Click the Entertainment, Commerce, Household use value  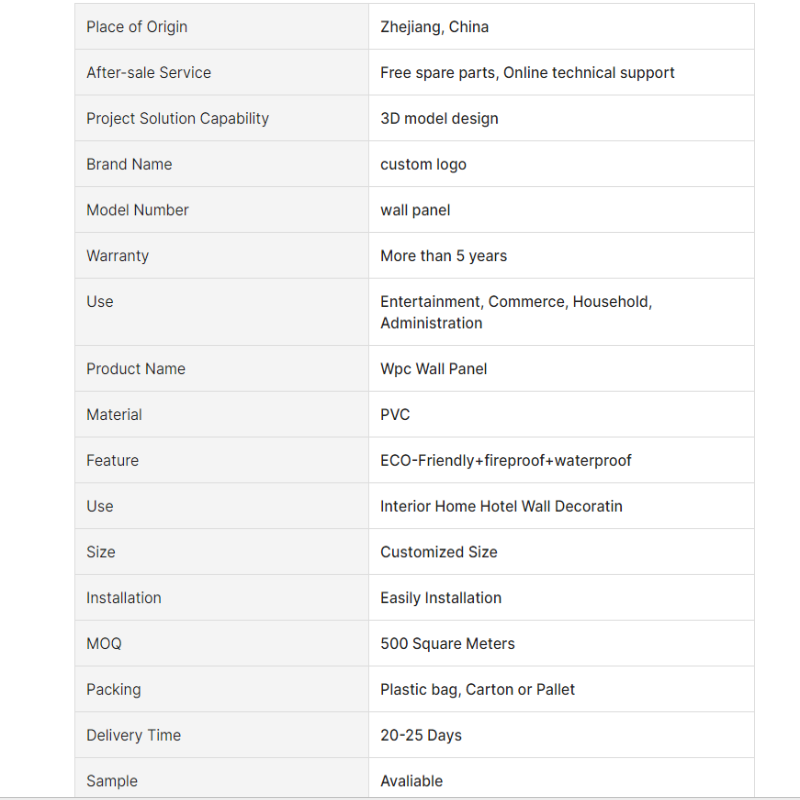(516, 312)
